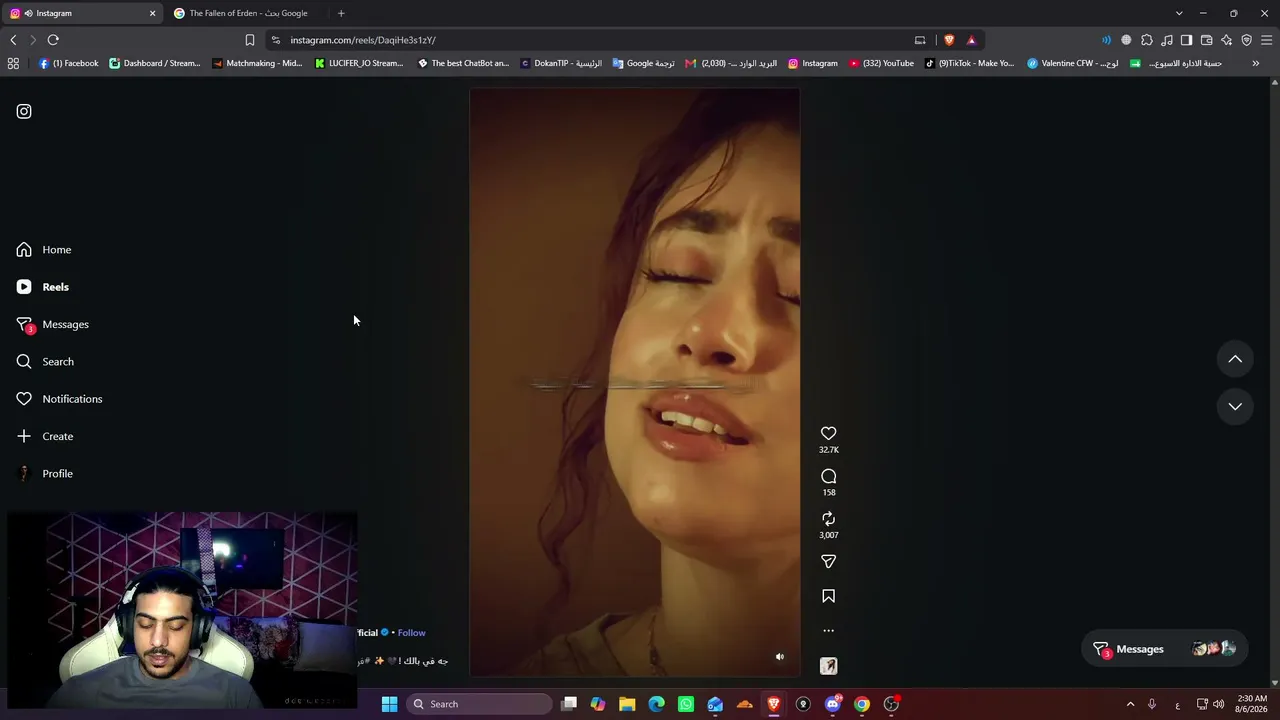Open Create in Instagram sidebar

pos(45,437)
